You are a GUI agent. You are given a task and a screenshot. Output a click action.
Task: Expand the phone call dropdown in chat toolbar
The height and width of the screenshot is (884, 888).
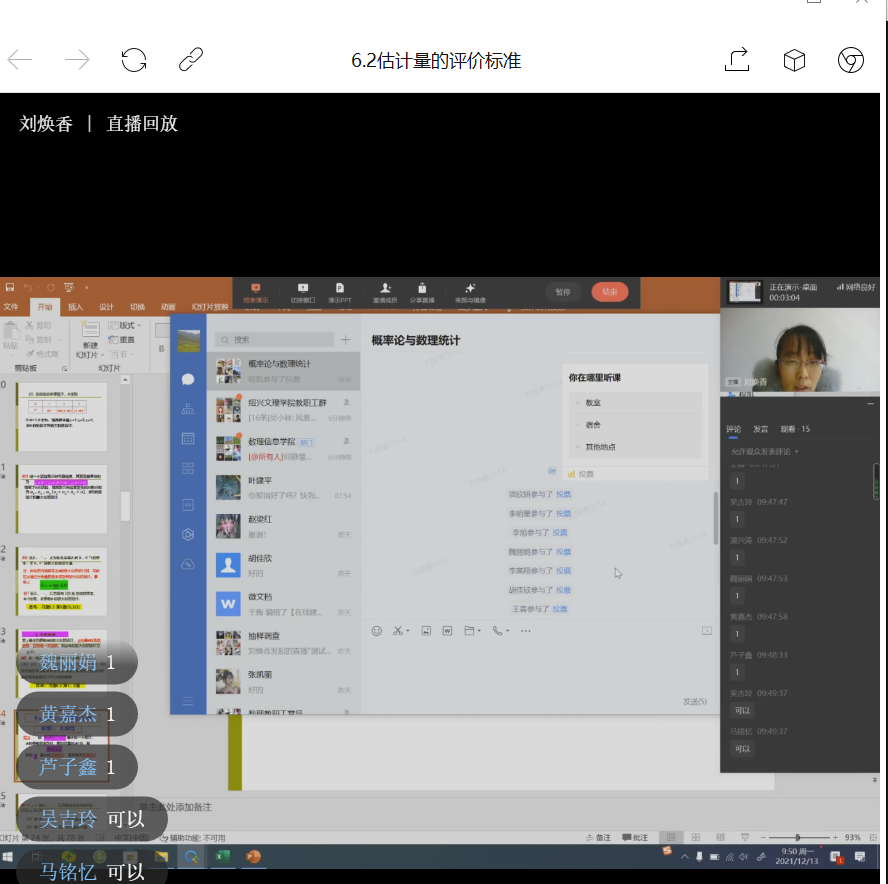coord(509,632)
